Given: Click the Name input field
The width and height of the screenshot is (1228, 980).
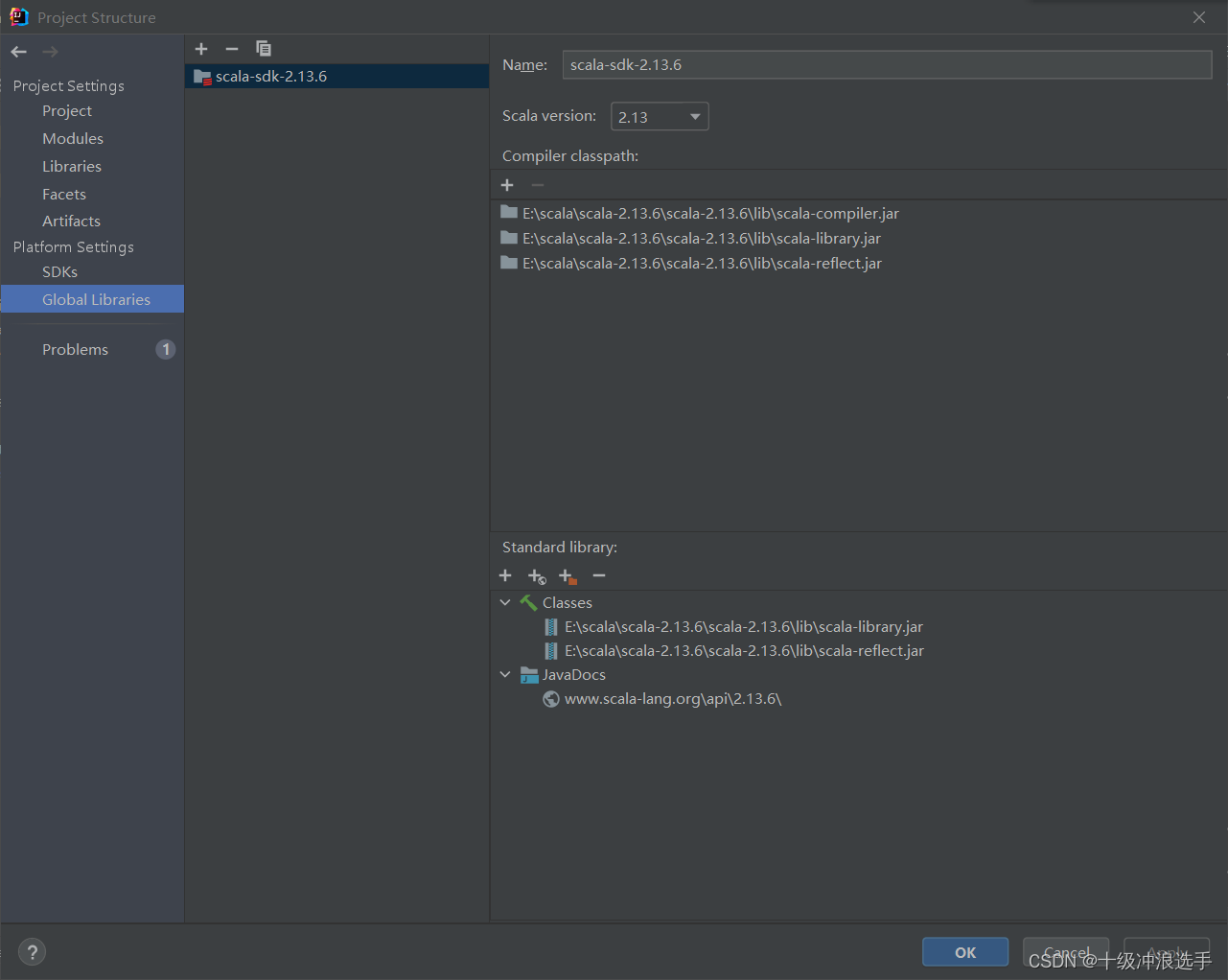Looking at the screenshot, I should [887, 64].
